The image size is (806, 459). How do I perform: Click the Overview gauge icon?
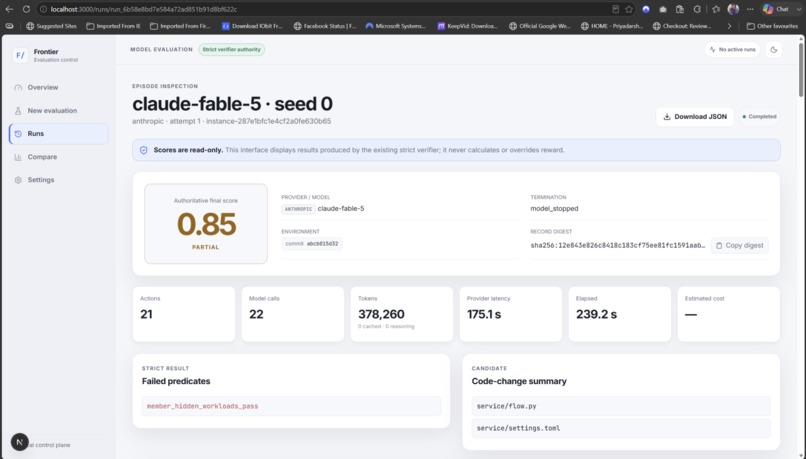18,87
